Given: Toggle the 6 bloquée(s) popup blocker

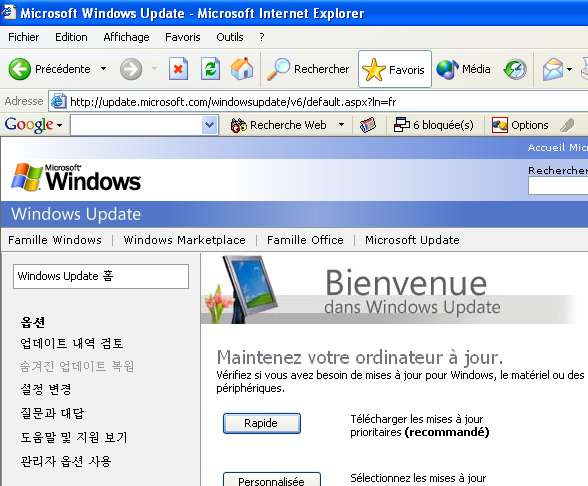Looking at the screenshot, I should 434,125.
